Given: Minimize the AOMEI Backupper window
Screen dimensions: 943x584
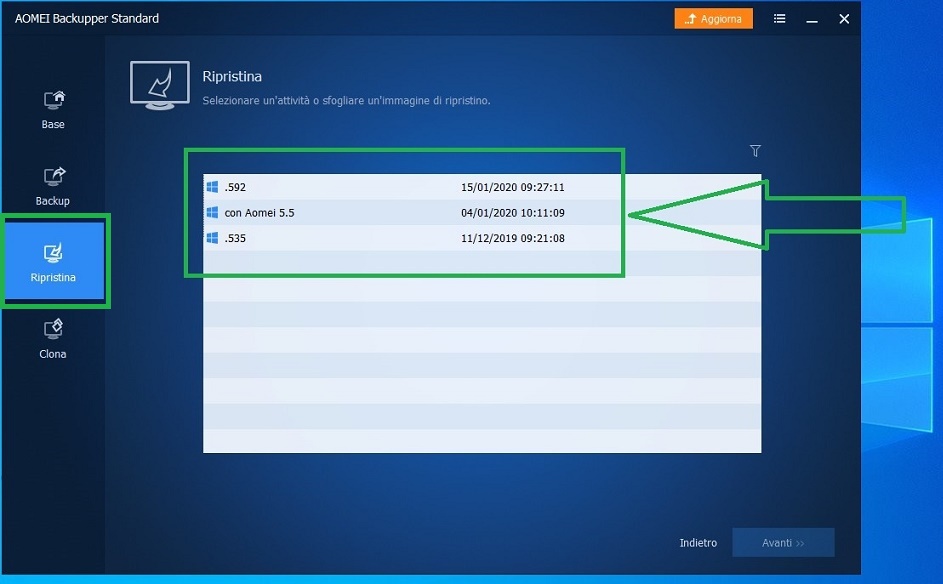Looking at the screenshot, I should pyautogui.click(x=812, y=19).
